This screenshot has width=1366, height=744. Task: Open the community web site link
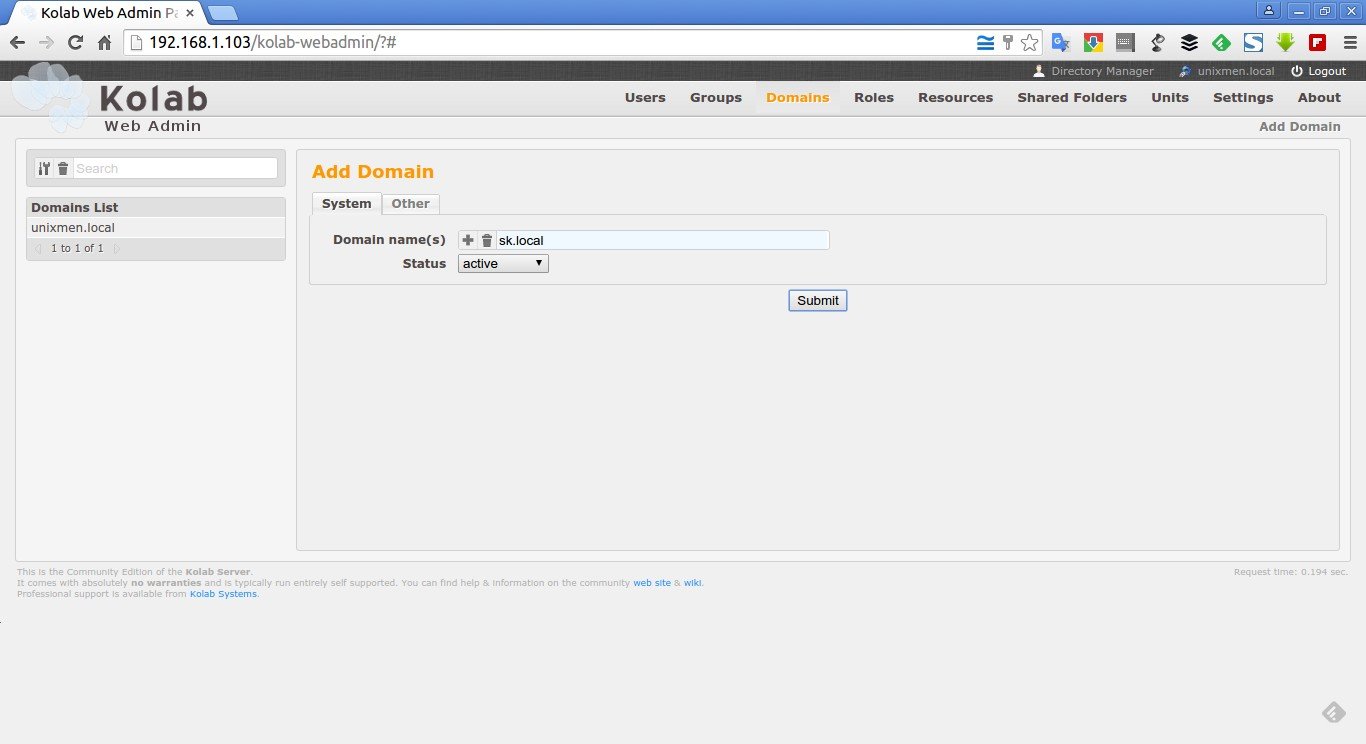click(652, 583)
